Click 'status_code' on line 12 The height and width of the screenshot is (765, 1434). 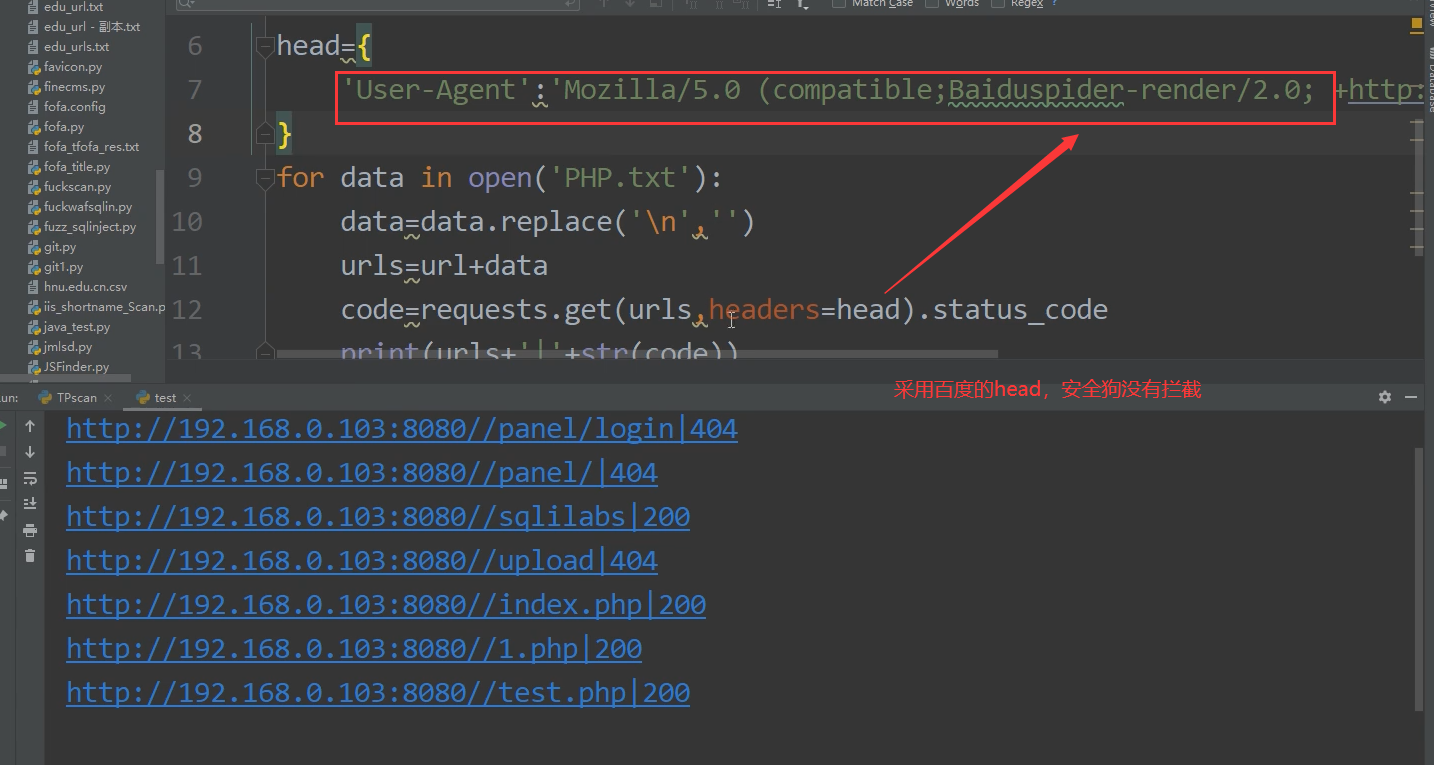(x=1020, y=310)
